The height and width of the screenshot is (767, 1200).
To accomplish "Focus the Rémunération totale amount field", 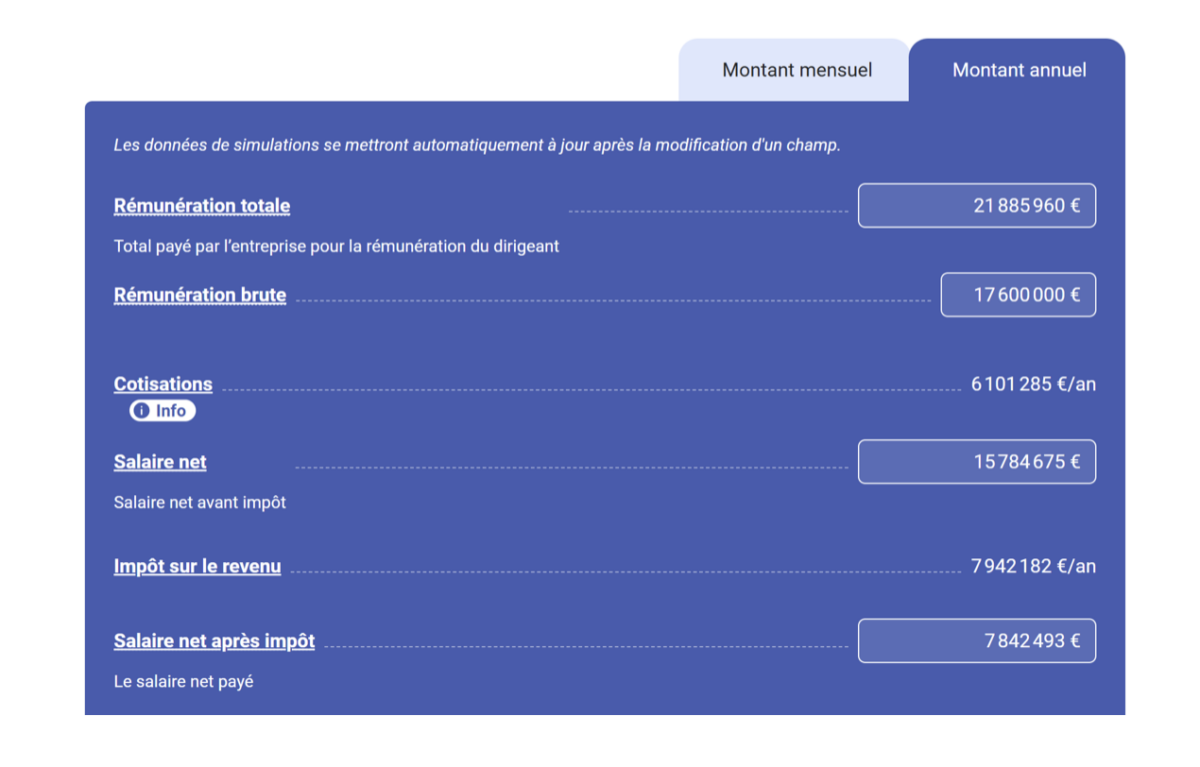I will tap(976, 206).
